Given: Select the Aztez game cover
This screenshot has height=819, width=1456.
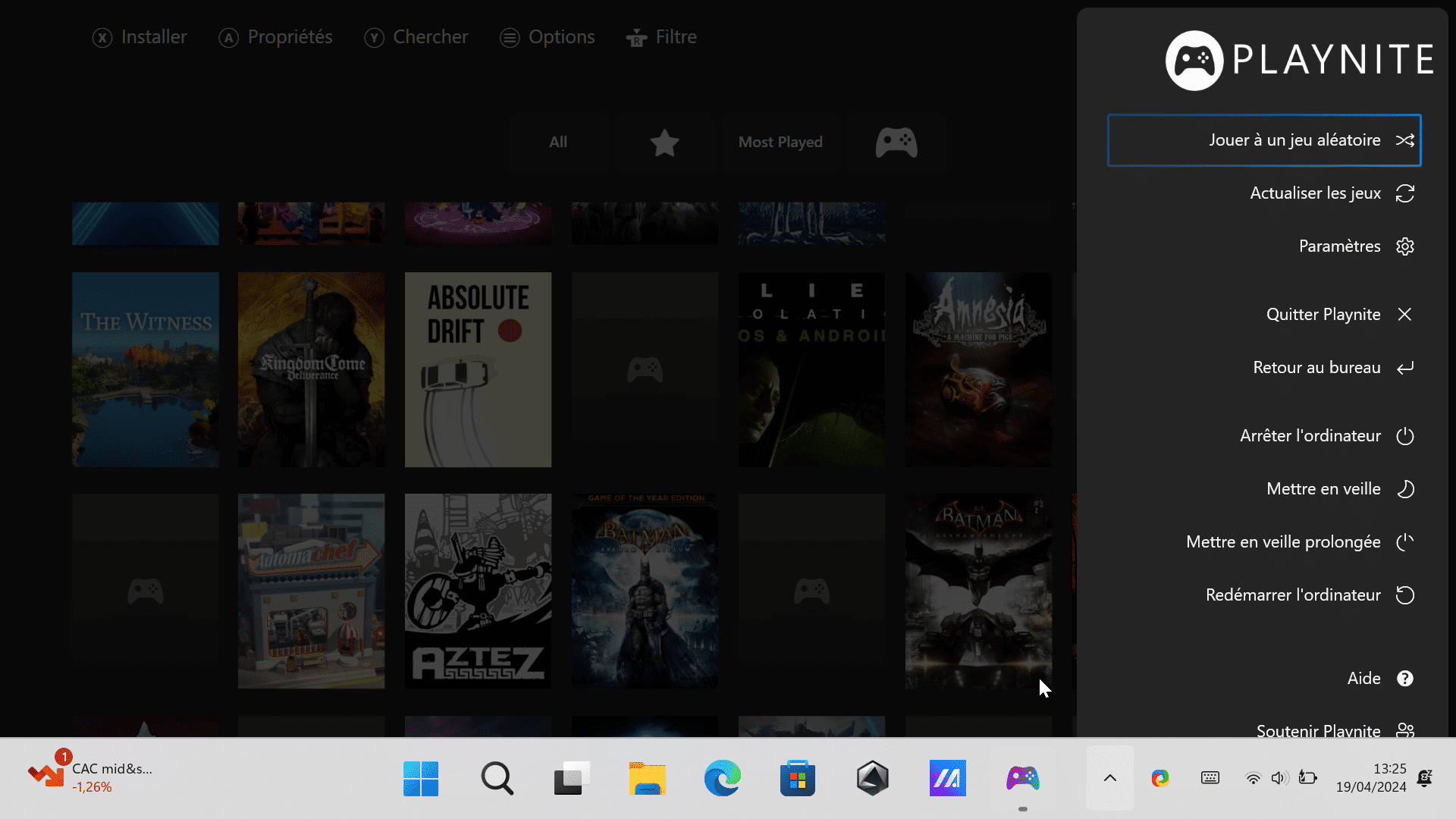Looking at the screenshot, I should tap(478, 591).
